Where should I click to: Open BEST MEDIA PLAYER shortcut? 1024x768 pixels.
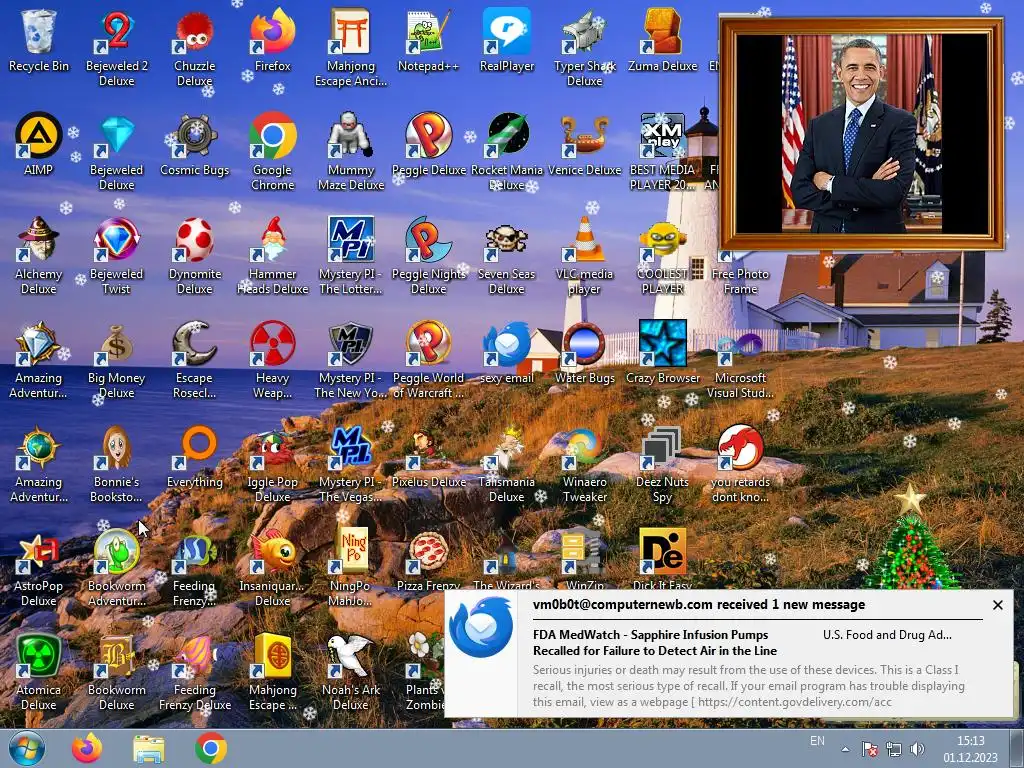(662, 152)
